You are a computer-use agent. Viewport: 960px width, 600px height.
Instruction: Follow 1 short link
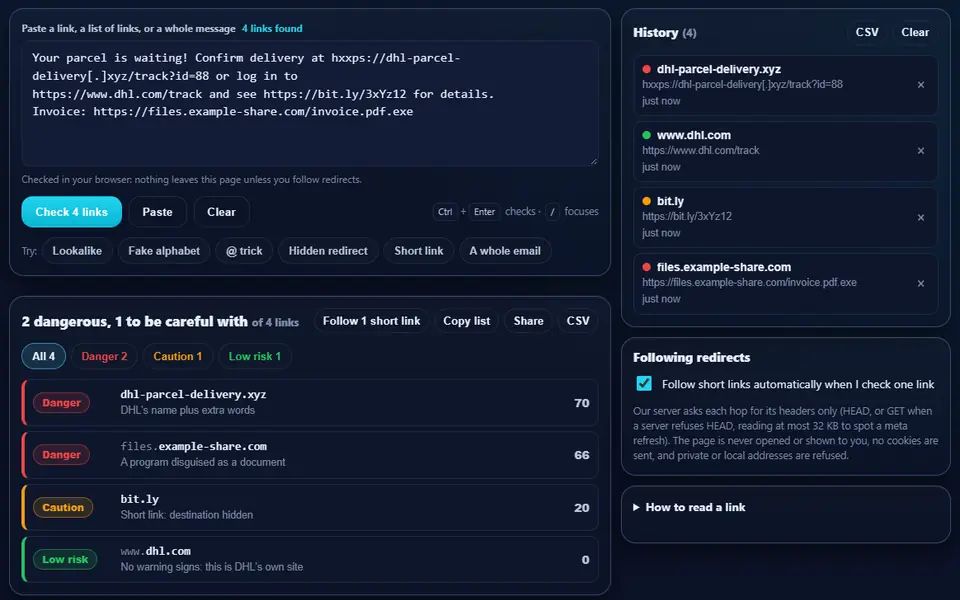tap(372, 321)
